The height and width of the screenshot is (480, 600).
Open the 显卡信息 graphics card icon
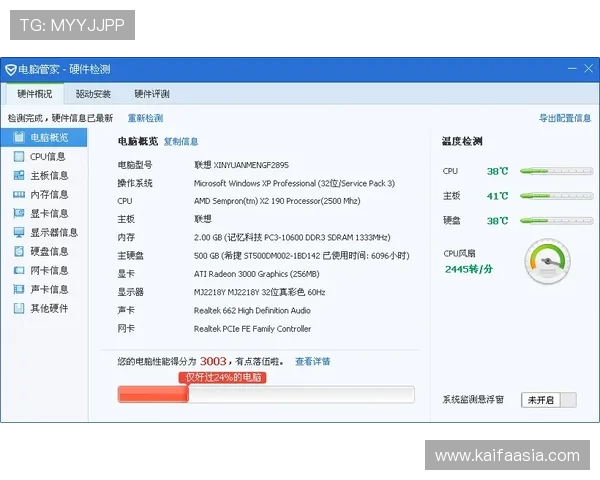click(x=18, y=213)
